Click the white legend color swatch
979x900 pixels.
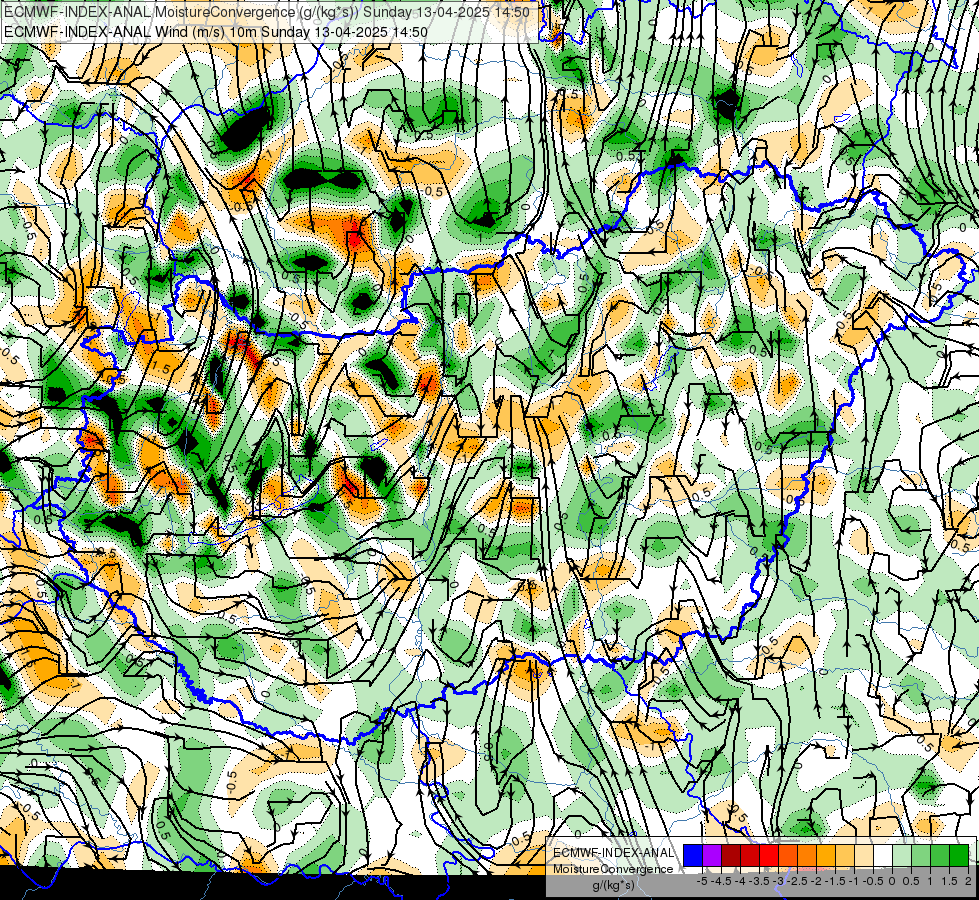point(883,855)
